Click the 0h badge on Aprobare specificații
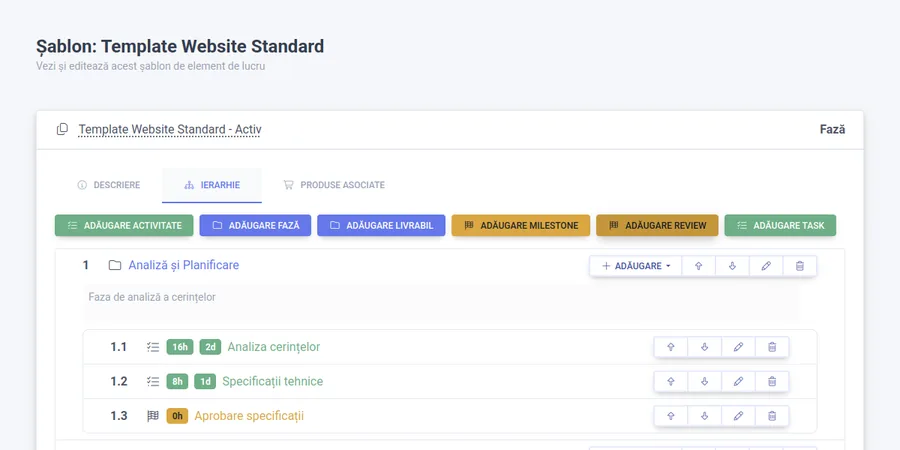 177,416
